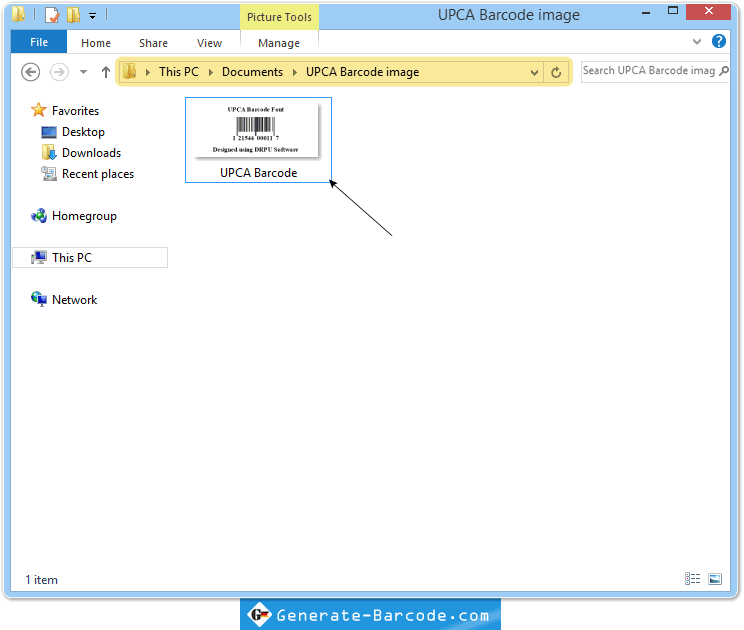Go back using the Back arrow button
This screenshot has height=630, width=744.
pos(30,72)
